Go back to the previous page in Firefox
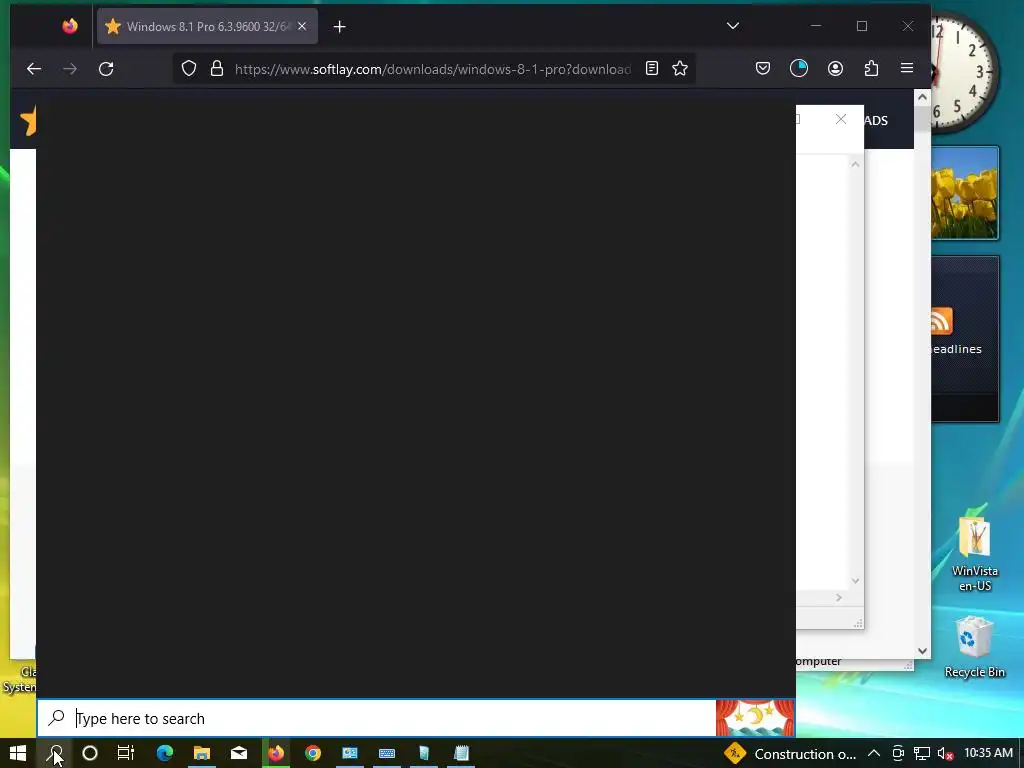The image size is (1024, 768). pos(34,69)
